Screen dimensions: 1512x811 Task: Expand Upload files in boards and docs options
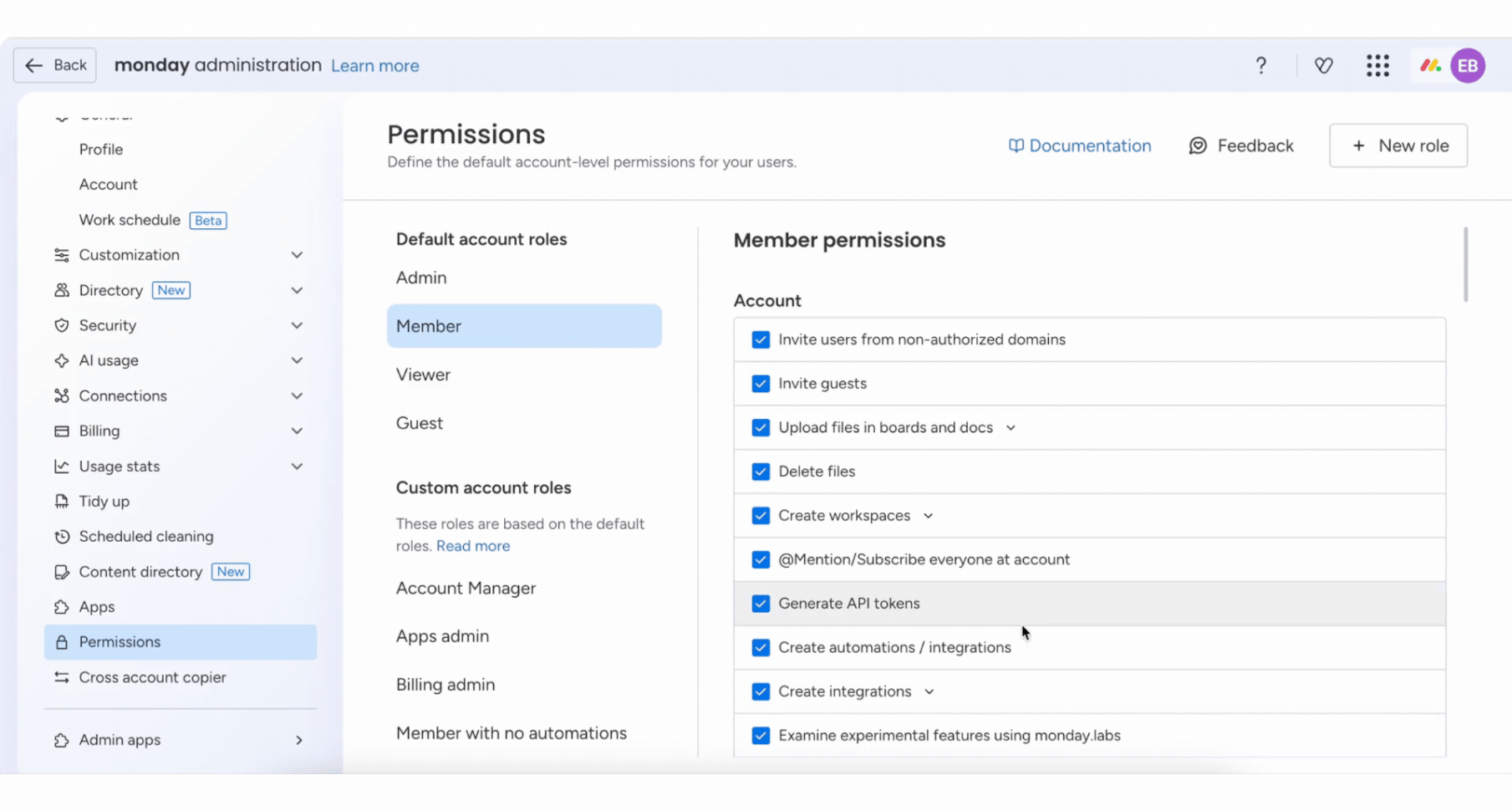(x=1011, y=428)
